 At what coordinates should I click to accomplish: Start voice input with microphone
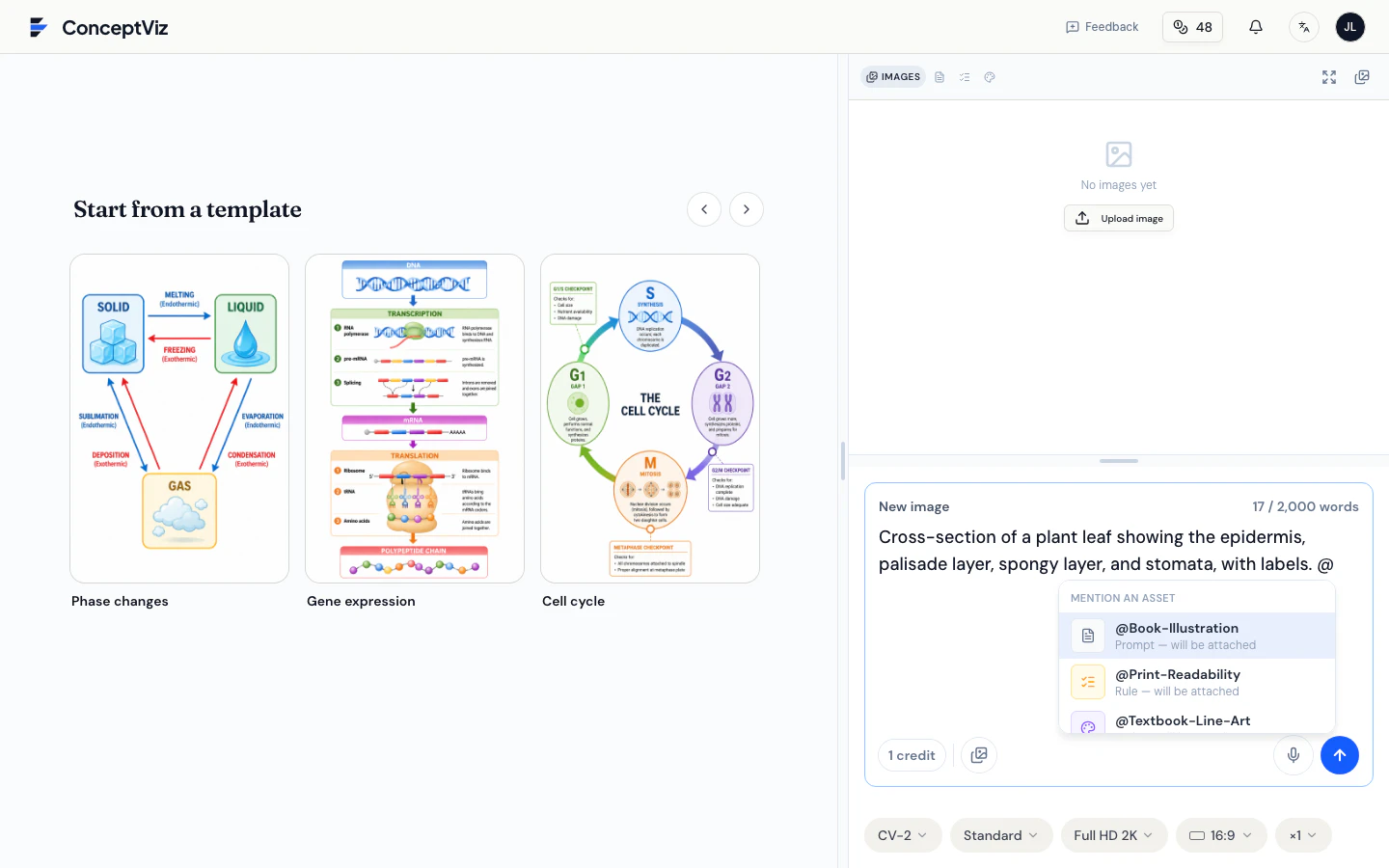(1294, 755)
